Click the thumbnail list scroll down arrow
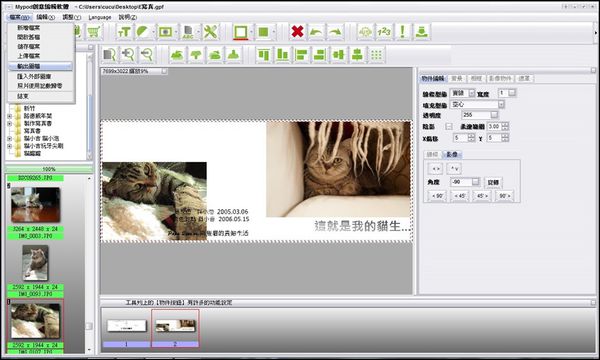600x360 pixels. (90, 350)
